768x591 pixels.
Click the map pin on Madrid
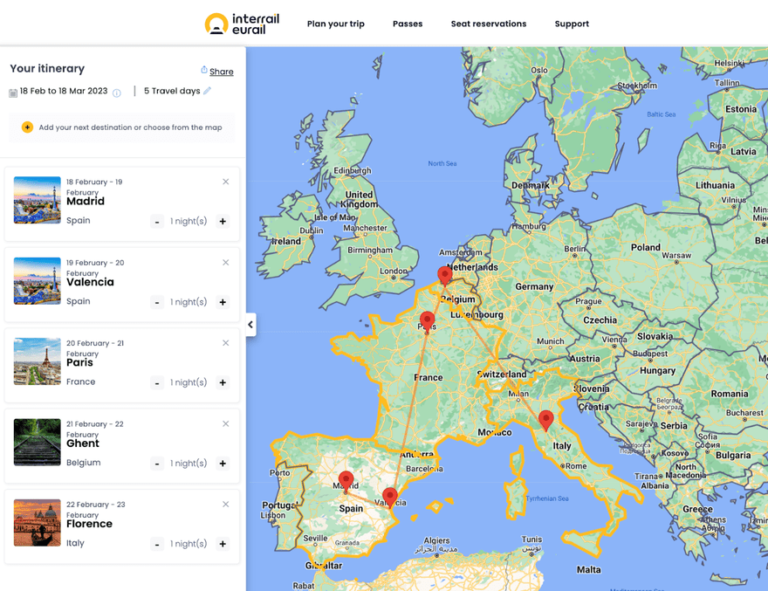[346, 481]
